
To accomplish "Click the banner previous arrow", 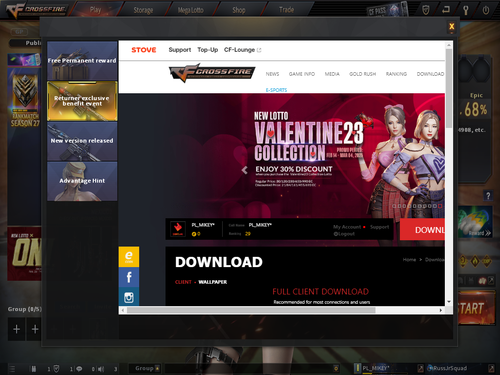I will point(245,170).
